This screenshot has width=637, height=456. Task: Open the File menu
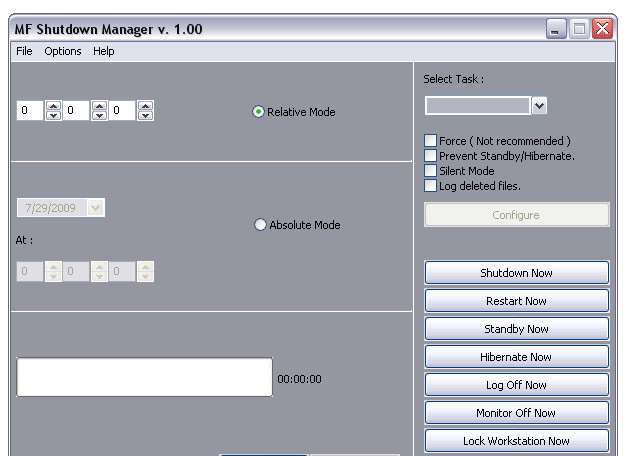click(x=24, y=51)
